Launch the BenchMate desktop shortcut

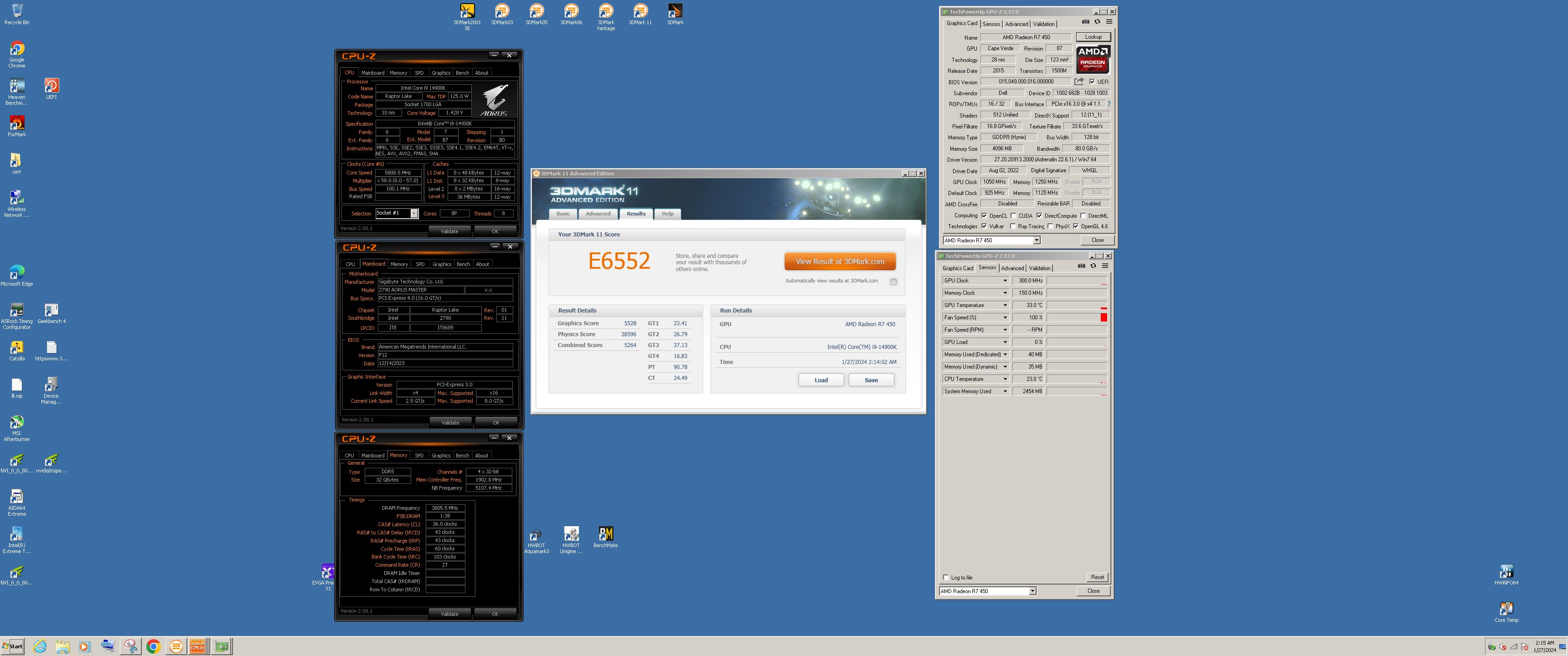click(x=606, y=538)
